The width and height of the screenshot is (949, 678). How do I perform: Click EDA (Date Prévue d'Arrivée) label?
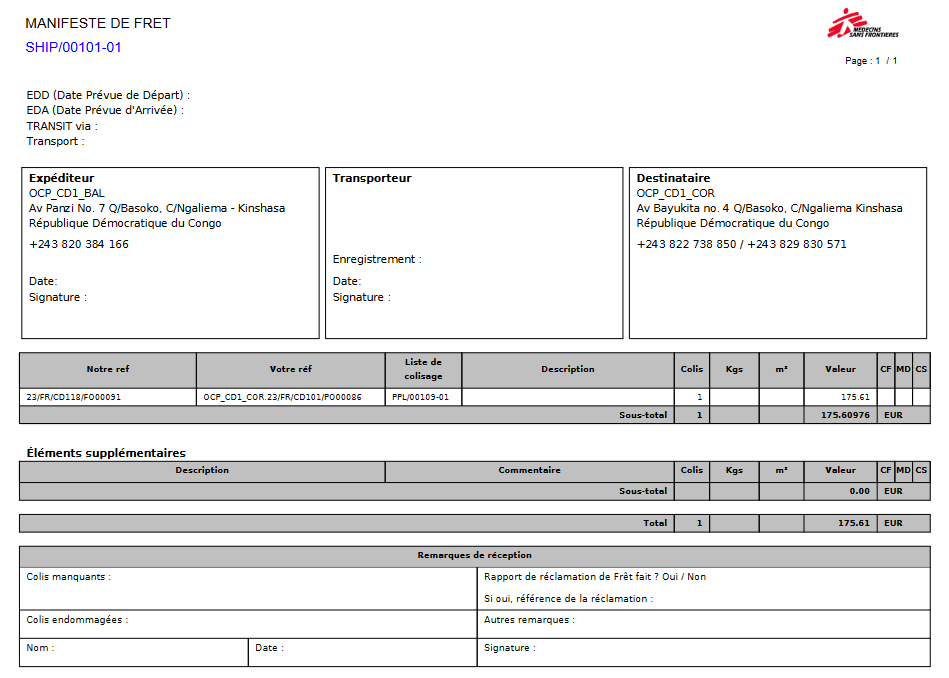(105, 110)
